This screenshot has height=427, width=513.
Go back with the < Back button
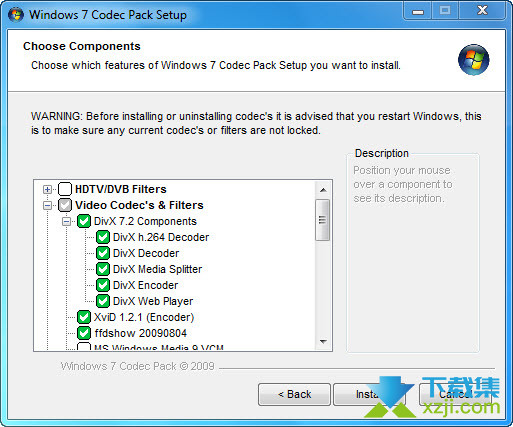tap(294, 394)
